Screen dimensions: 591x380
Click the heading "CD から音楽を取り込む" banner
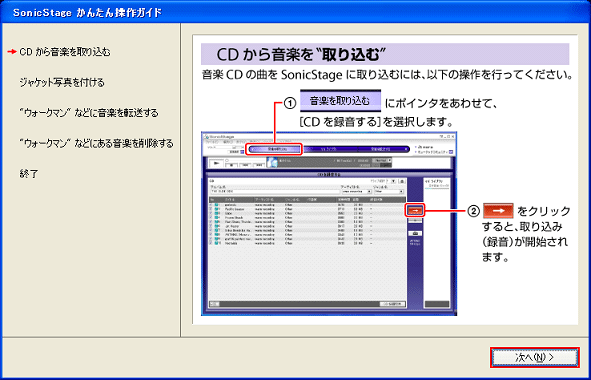point(385,54)
